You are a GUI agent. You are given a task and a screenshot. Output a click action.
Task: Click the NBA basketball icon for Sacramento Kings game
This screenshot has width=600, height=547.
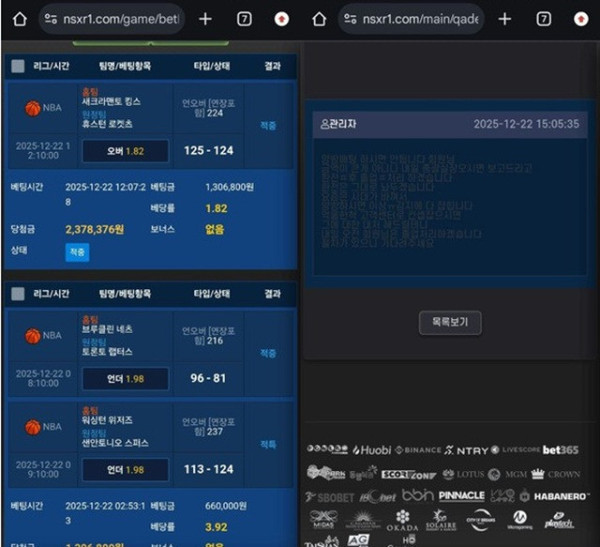pos(32,107)
